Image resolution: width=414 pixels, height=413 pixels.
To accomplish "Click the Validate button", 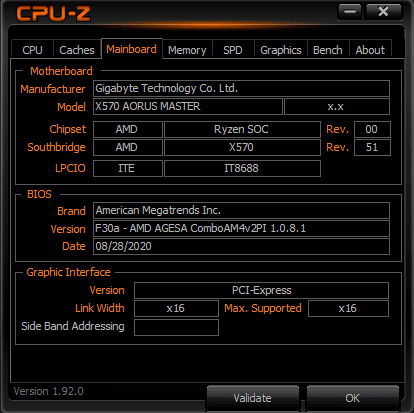I will [x=253, y=398].
